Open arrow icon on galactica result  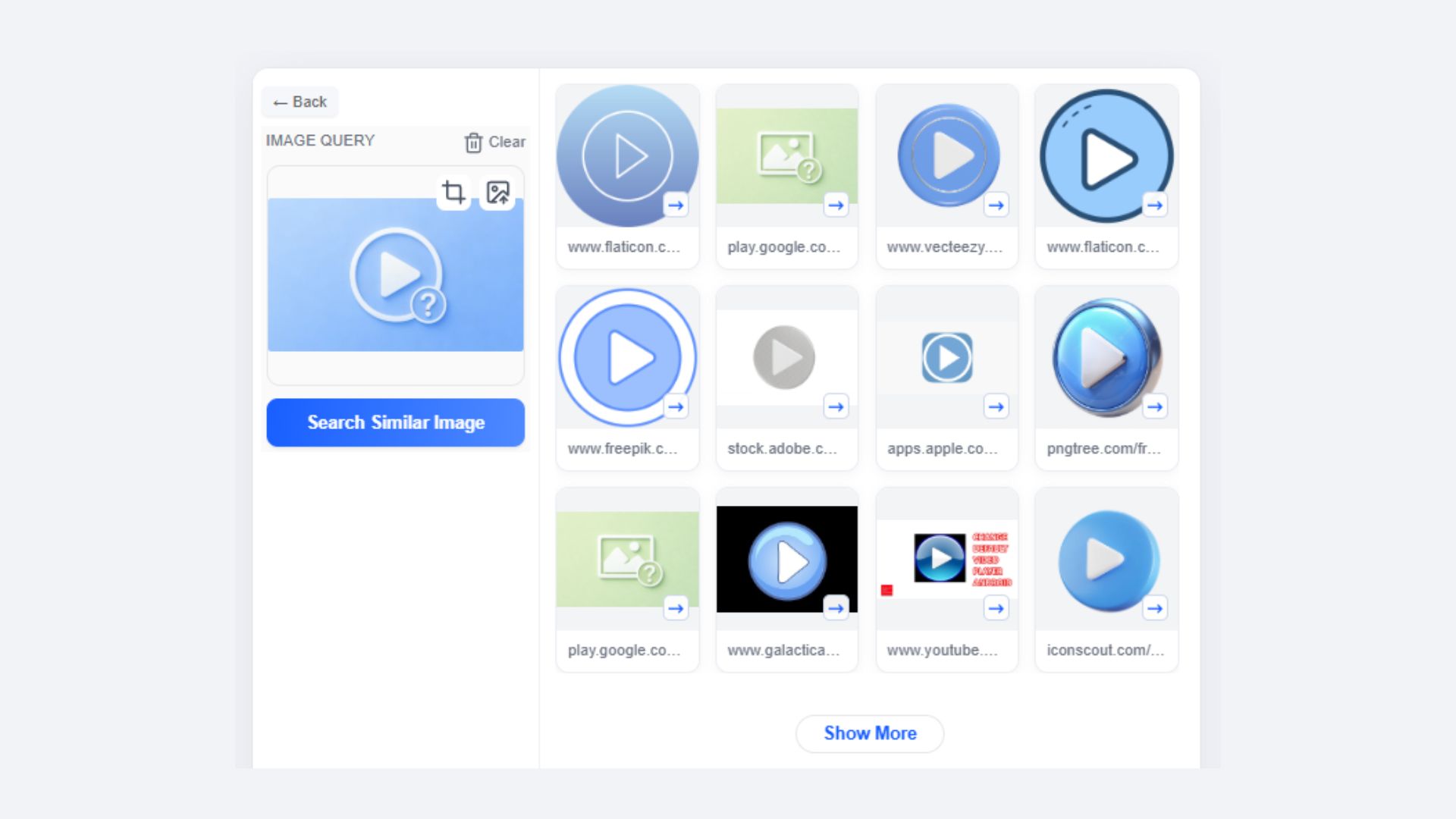836,608
